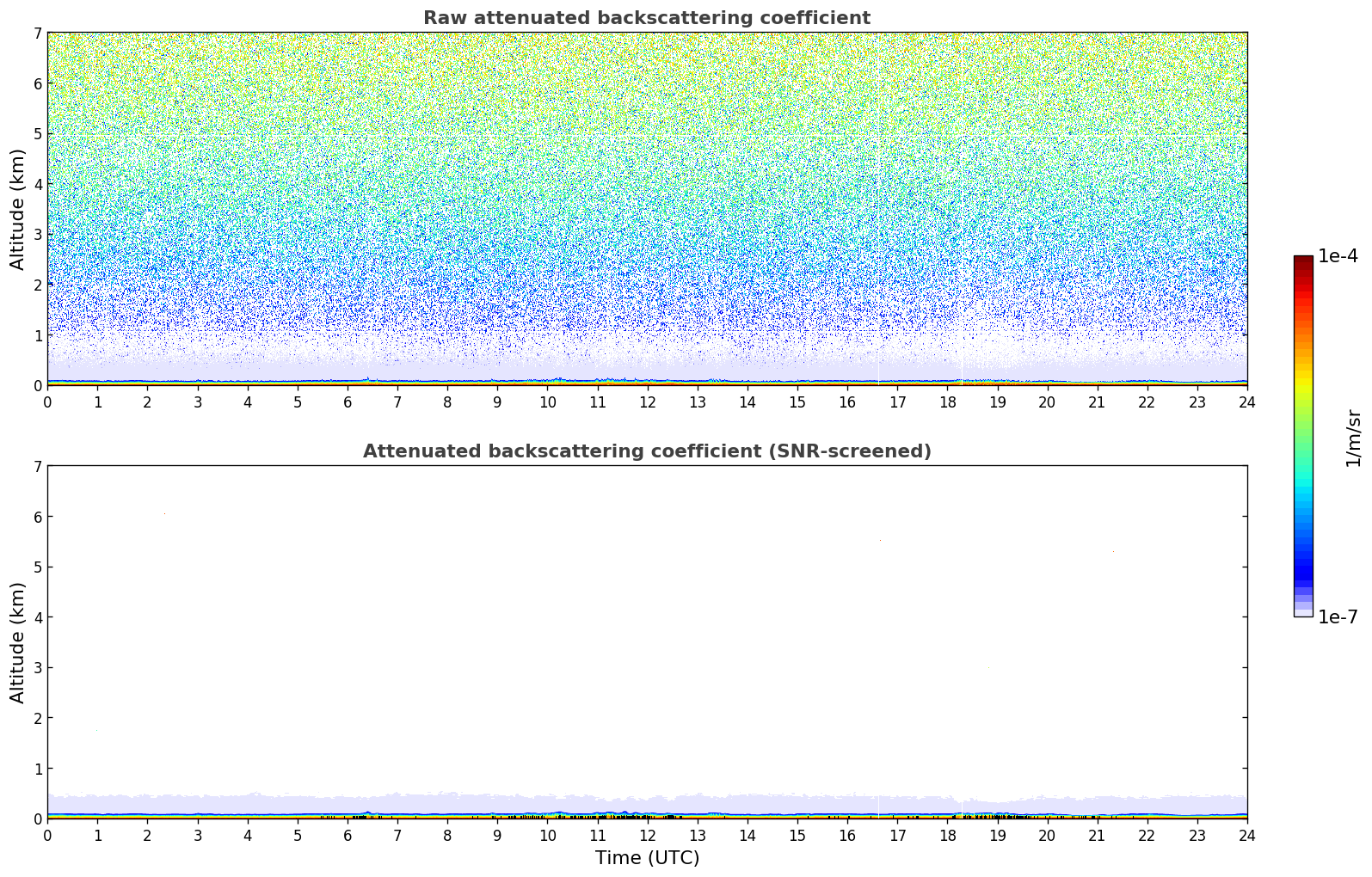Click the '1e-4' colorbar maximum label
The image size is (1372, 877).
(x=1338, y=256)
